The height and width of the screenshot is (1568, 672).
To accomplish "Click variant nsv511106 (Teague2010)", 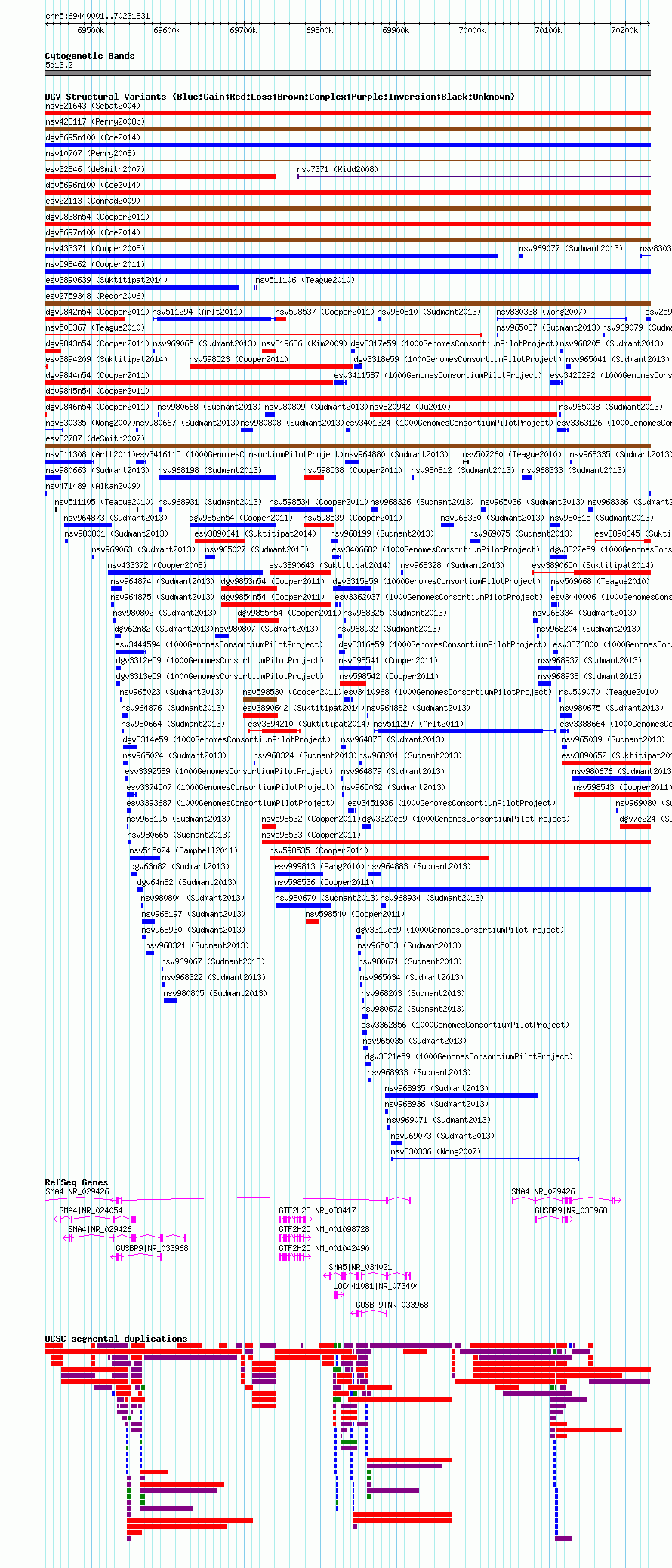I will (x=304, y=281).
